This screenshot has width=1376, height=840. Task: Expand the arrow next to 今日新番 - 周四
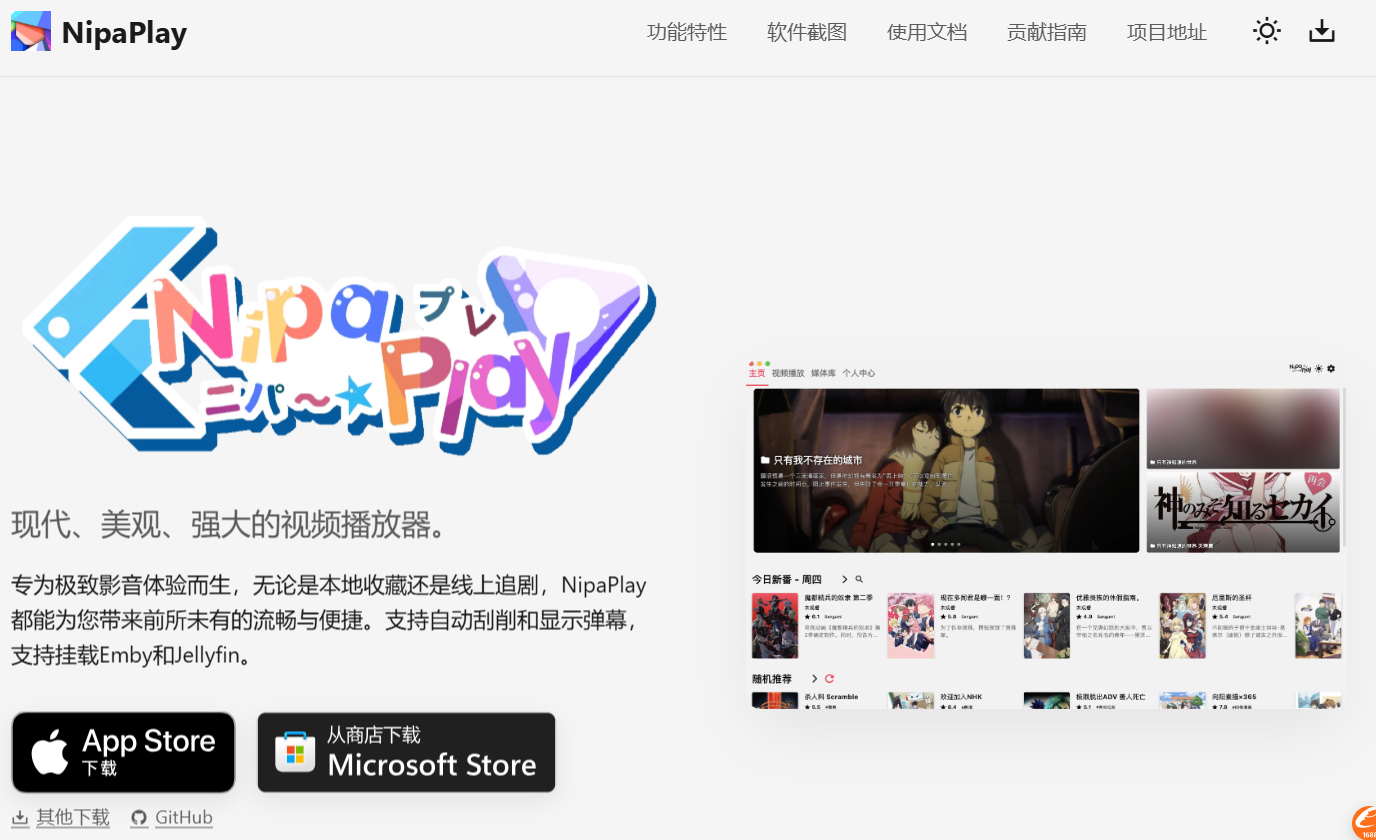pyautogui.click(x=844, y=579)
